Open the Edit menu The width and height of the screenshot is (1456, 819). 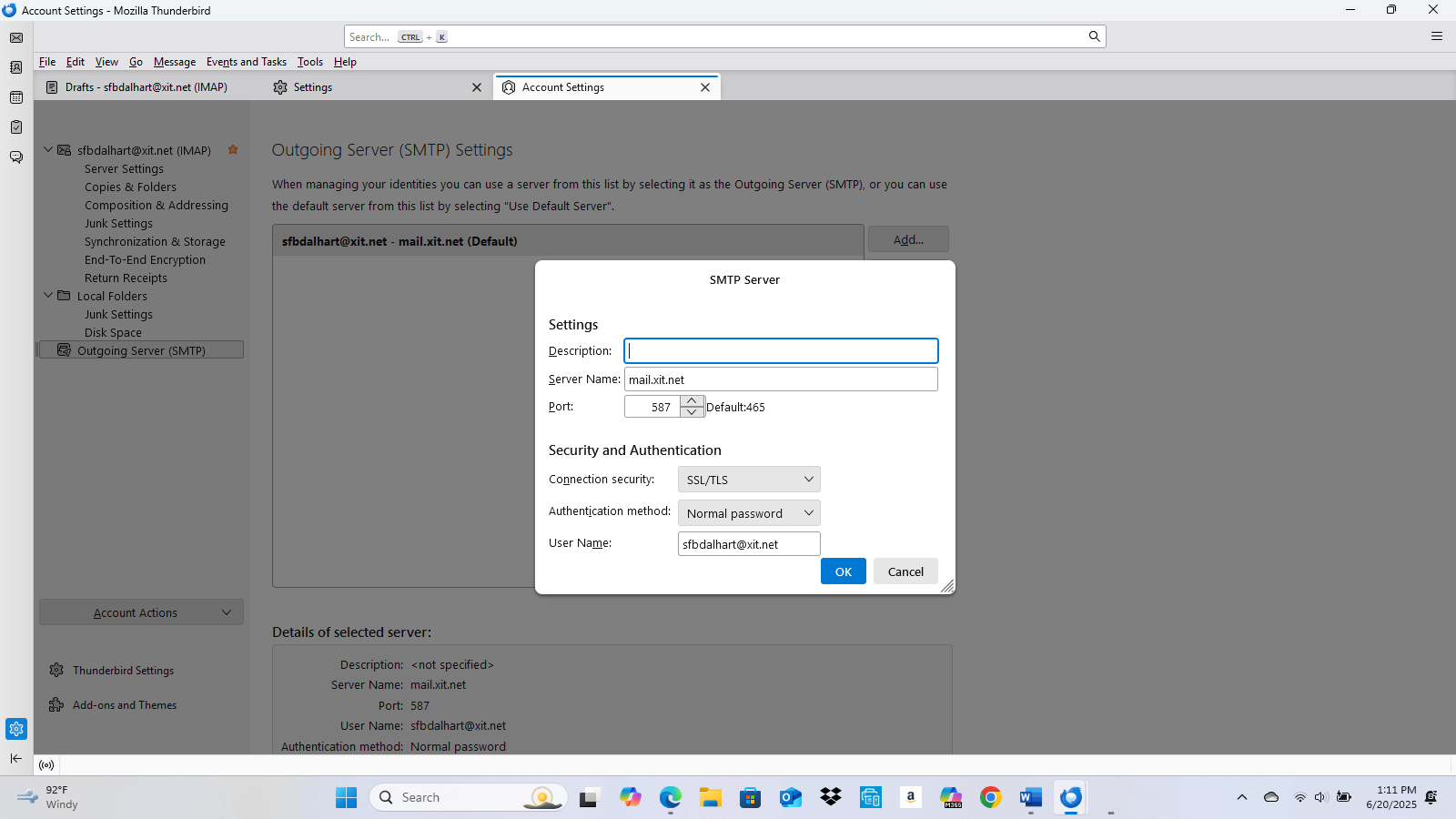point(76,62)
